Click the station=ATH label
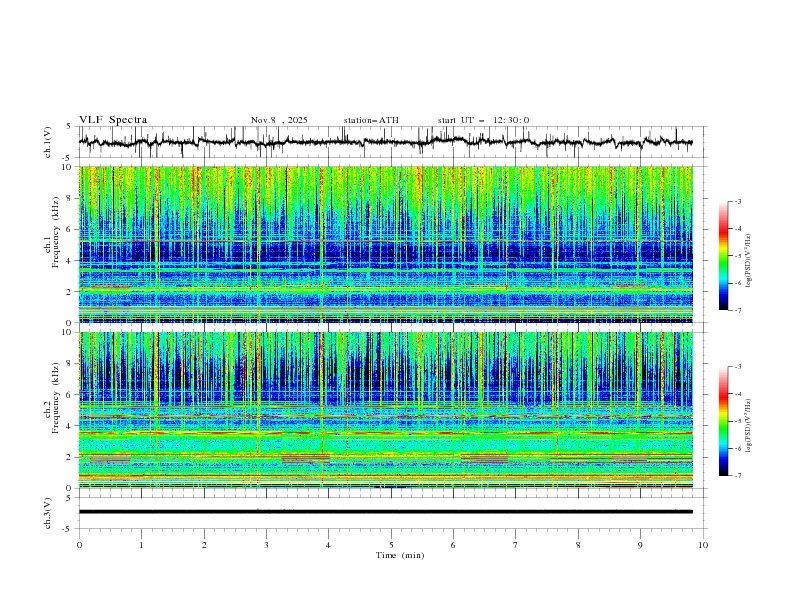The width and height of the screenshot is (792, 612). 371,120
